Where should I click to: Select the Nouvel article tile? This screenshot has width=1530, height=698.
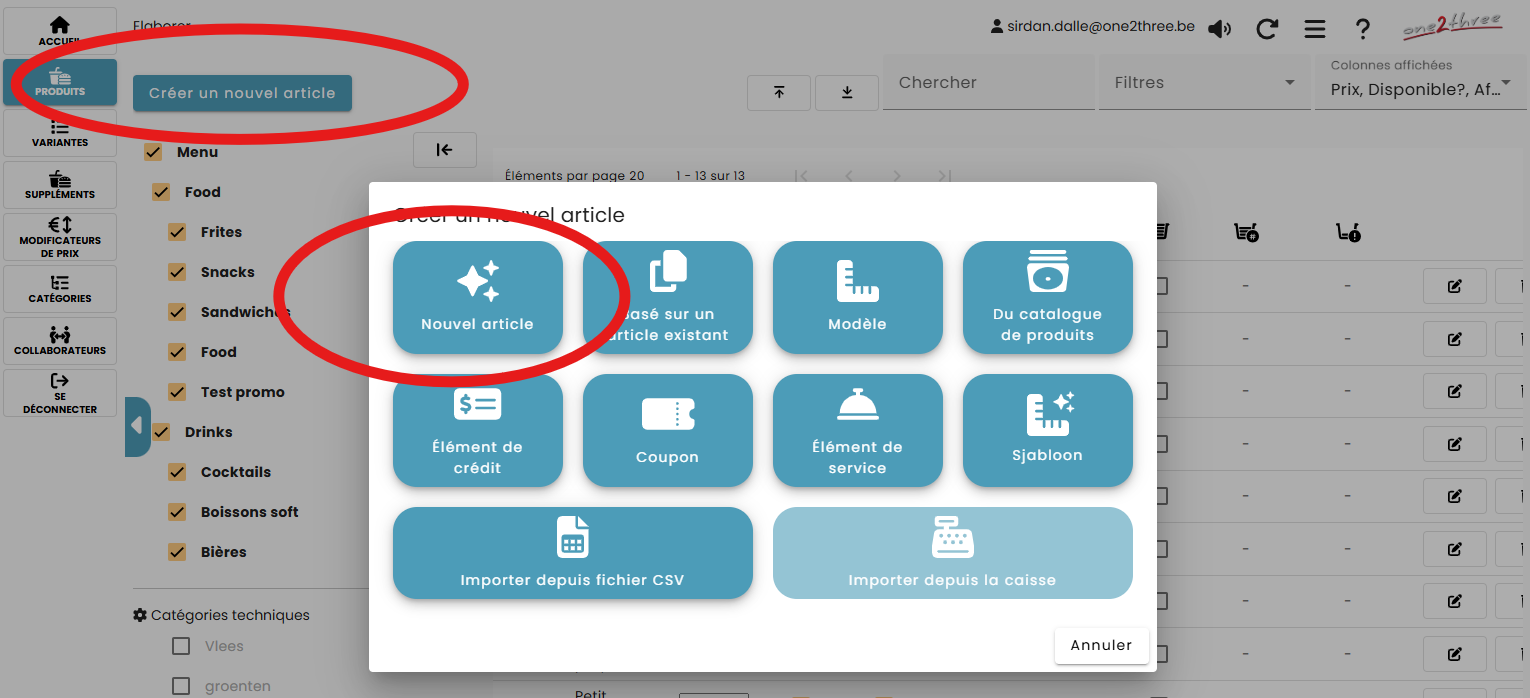(477, 297)
